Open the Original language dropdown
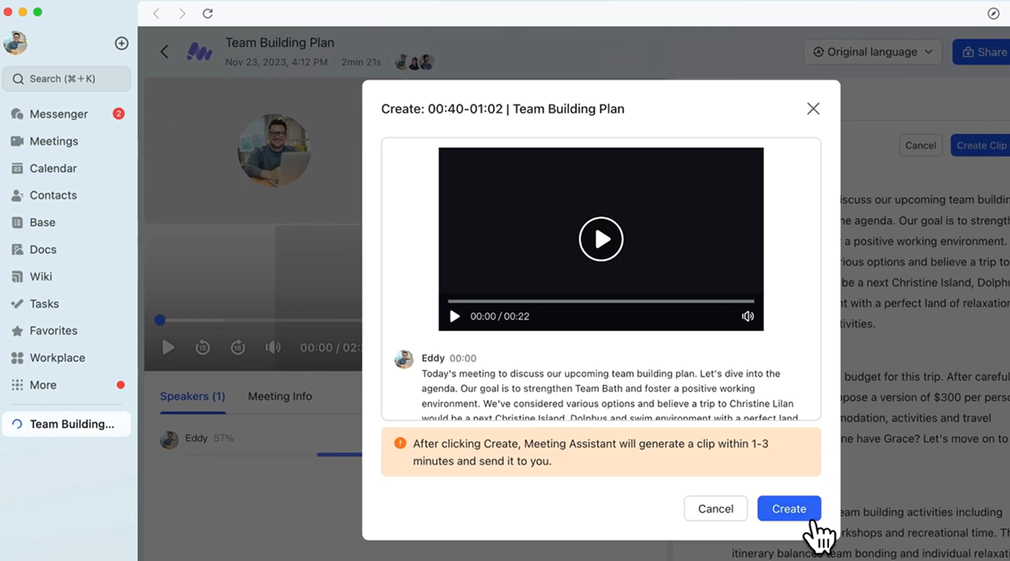The image size is (1010, 561). [873, 52]
